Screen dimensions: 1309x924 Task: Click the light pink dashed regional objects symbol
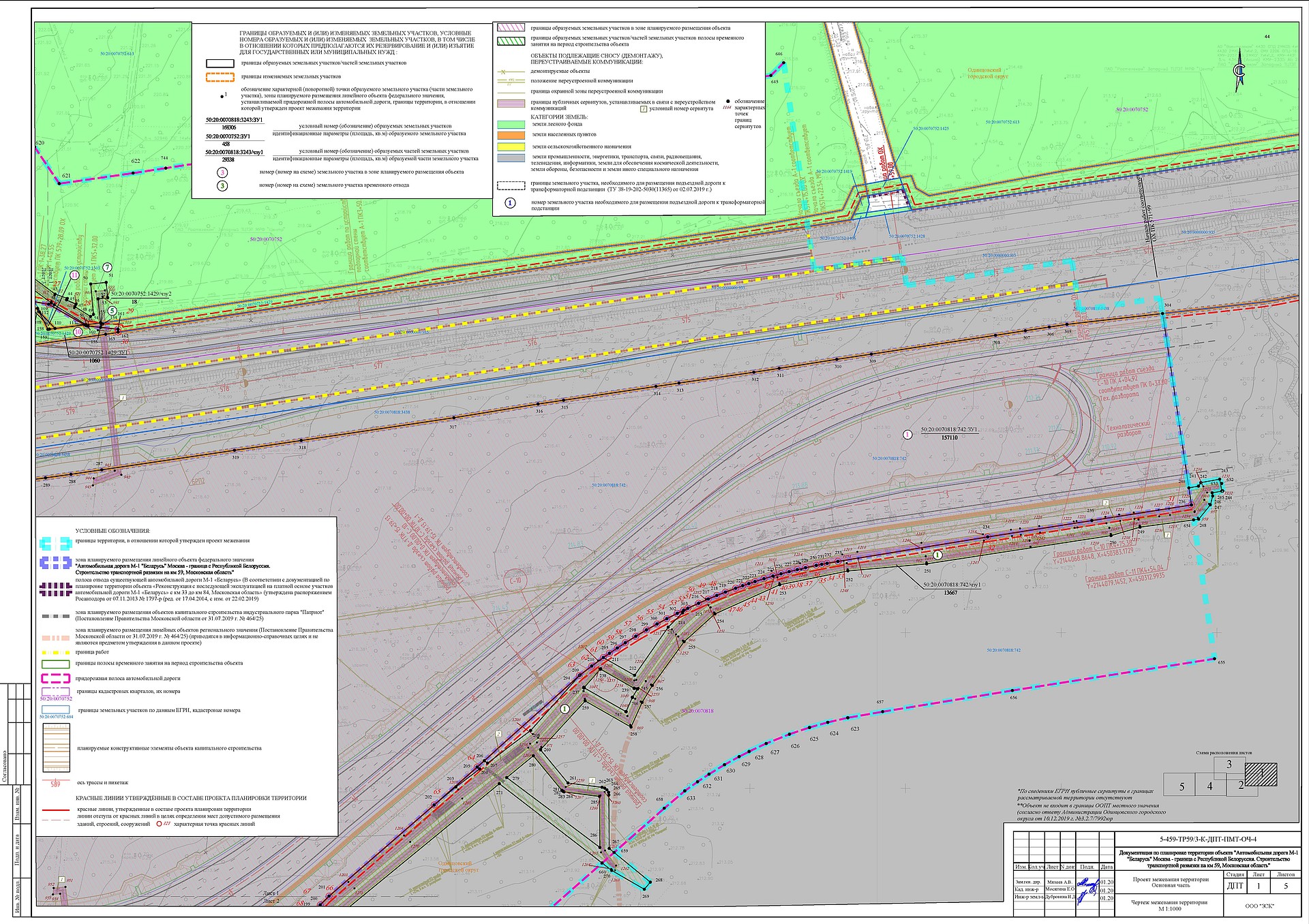click(x=55, y=639)
